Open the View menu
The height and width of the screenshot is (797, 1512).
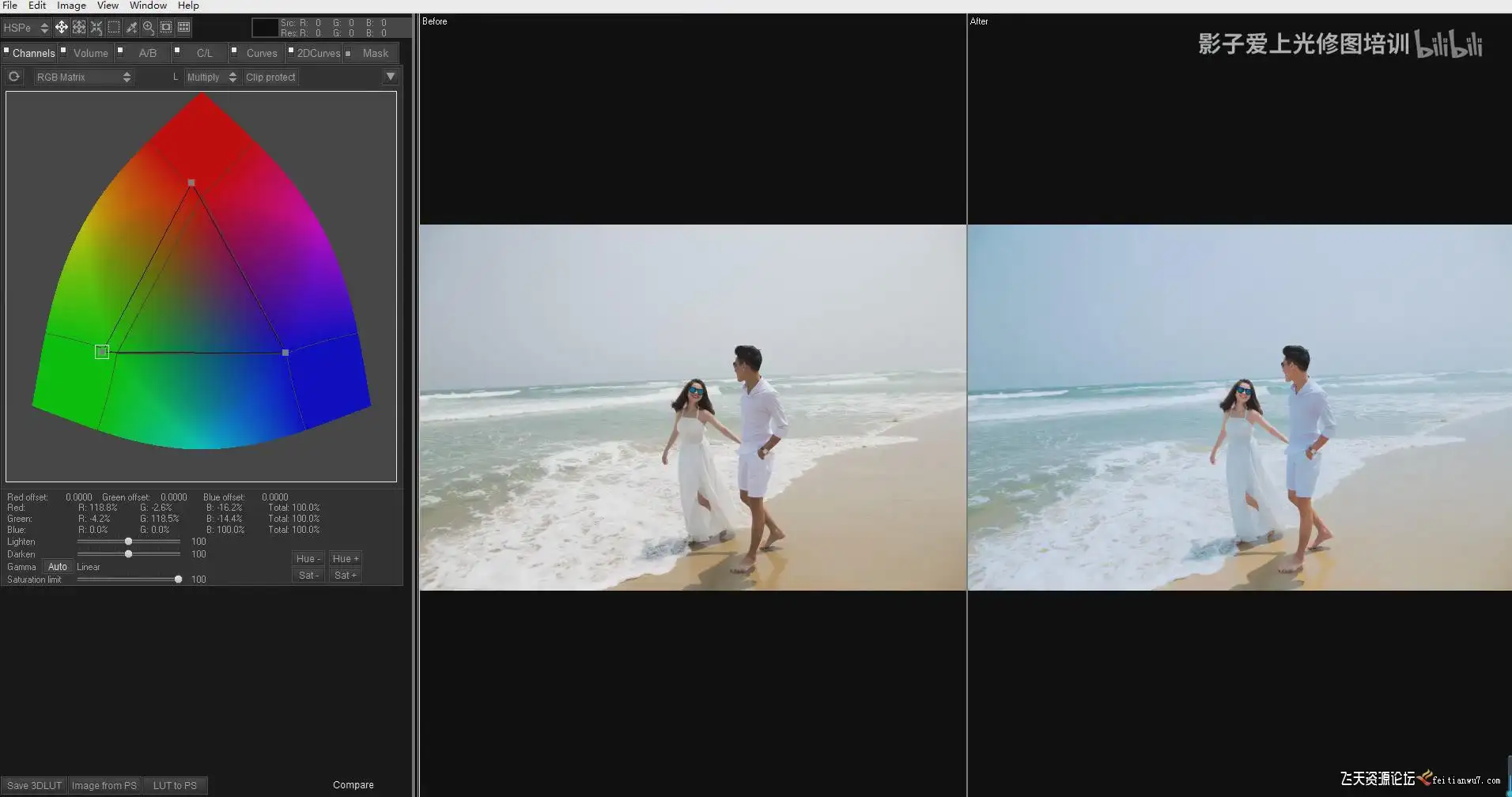tap(108, 6)
